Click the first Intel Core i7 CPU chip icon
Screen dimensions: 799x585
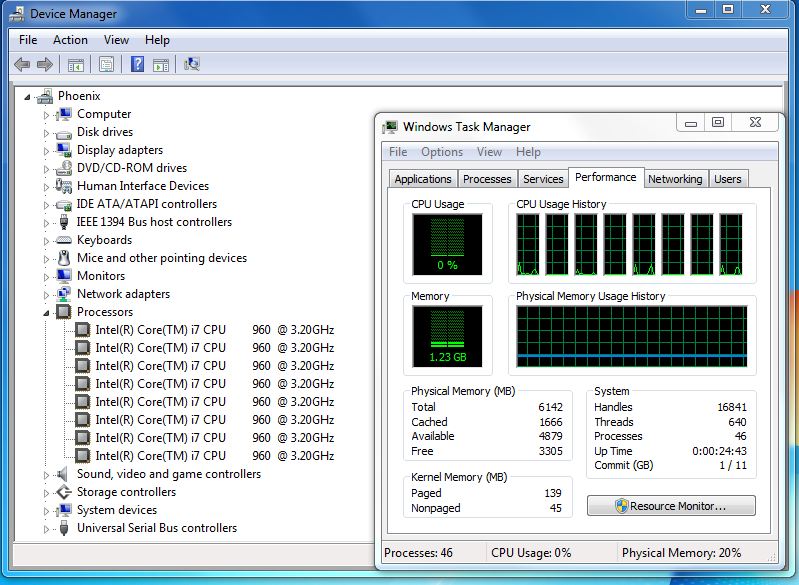coord(82,330)
